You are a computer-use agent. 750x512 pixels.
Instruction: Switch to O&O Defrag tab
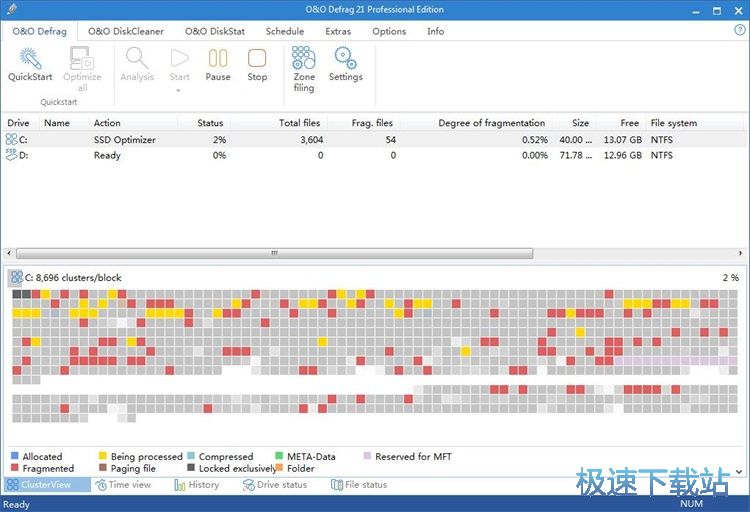[x=40, y=31]
